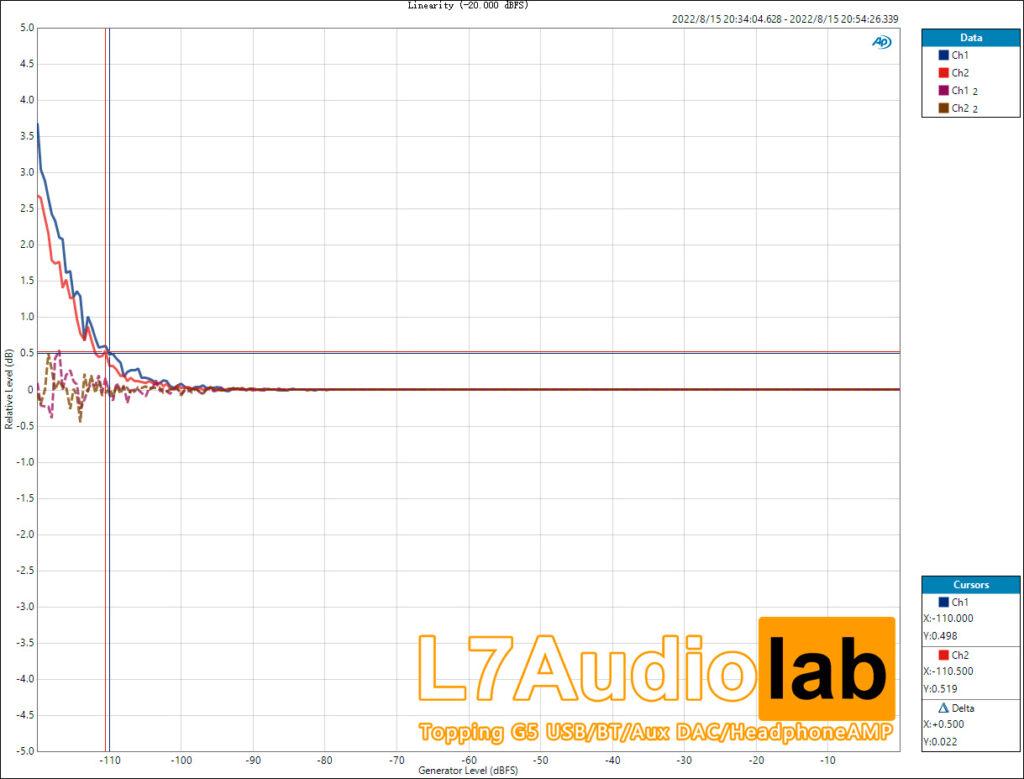Expand the Cursors panel header
This screenshot has height=779, width=1024.
[969, 584]
